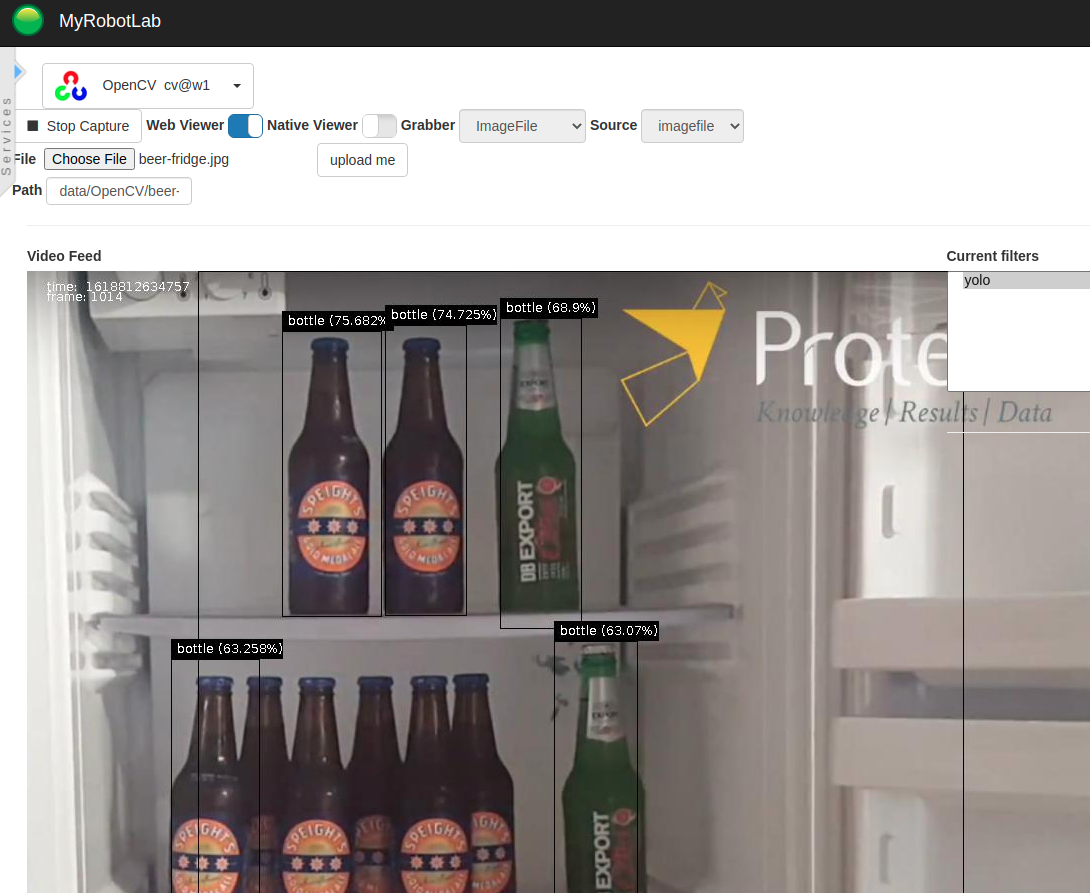Open the Grabber ImageFile dropdown

tap(522, 126)
